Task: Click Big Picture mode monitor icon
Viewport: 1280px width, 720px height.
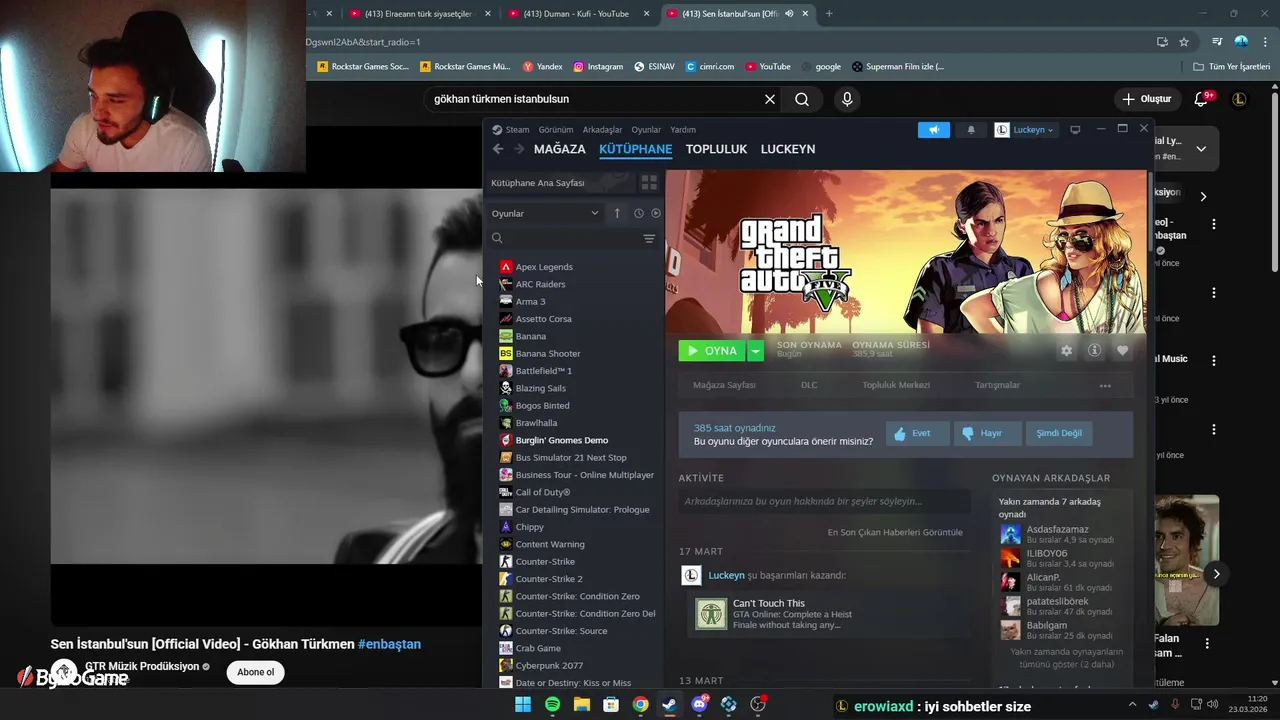Action: [x=1075, y=130]
